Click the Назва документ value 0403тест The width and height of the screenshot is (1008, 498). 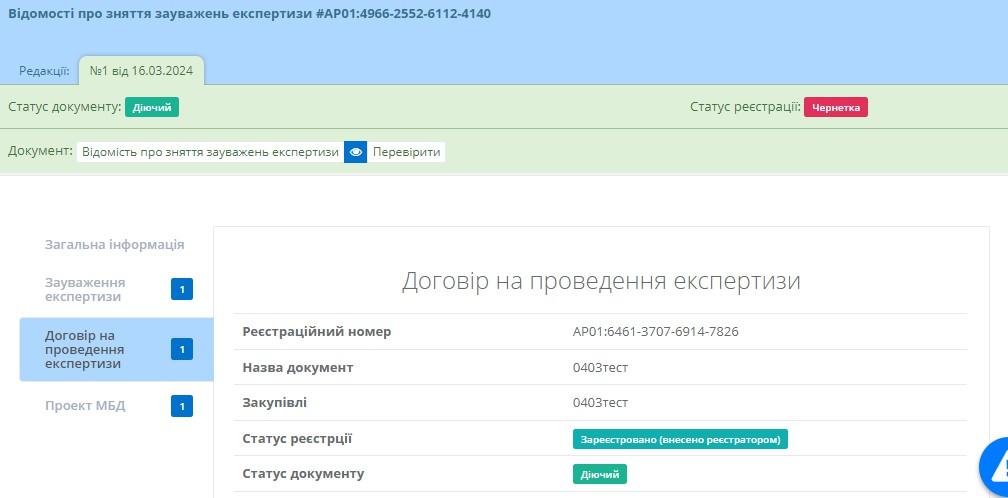(x=600, y=367)
